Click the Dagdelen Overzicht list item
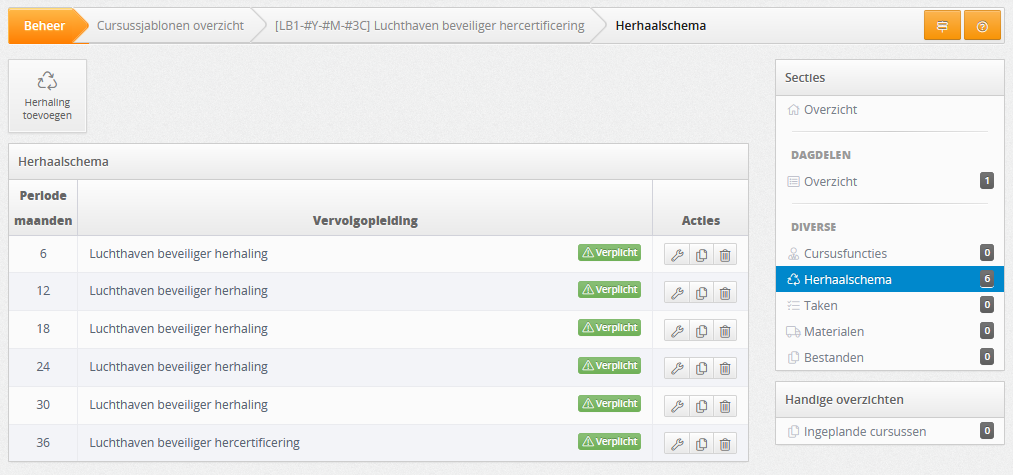The height and width of the screenshot is (475, 1013). point(890,182)
